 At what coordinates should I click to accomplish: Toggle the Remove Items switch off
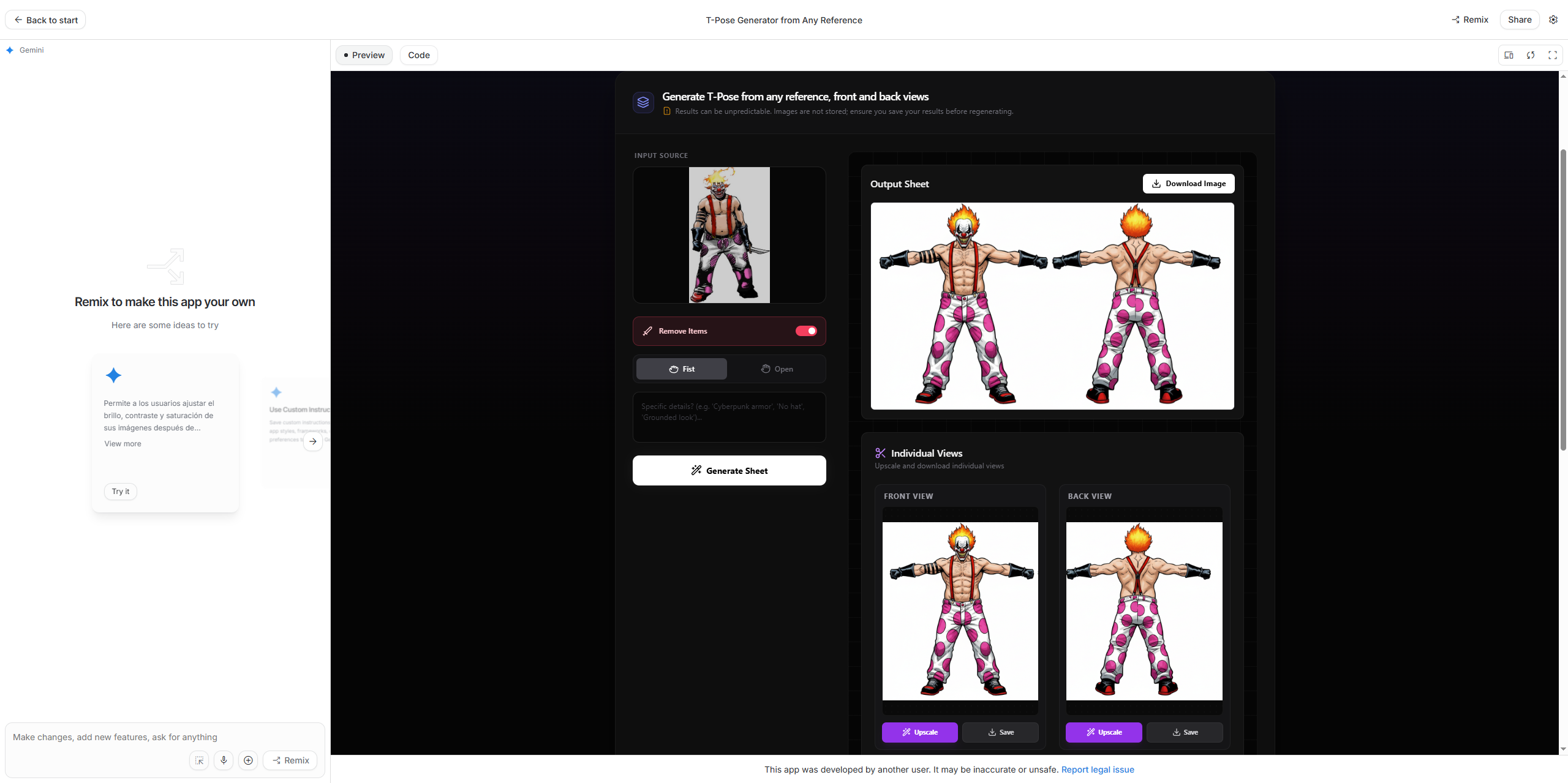point(806,331)
